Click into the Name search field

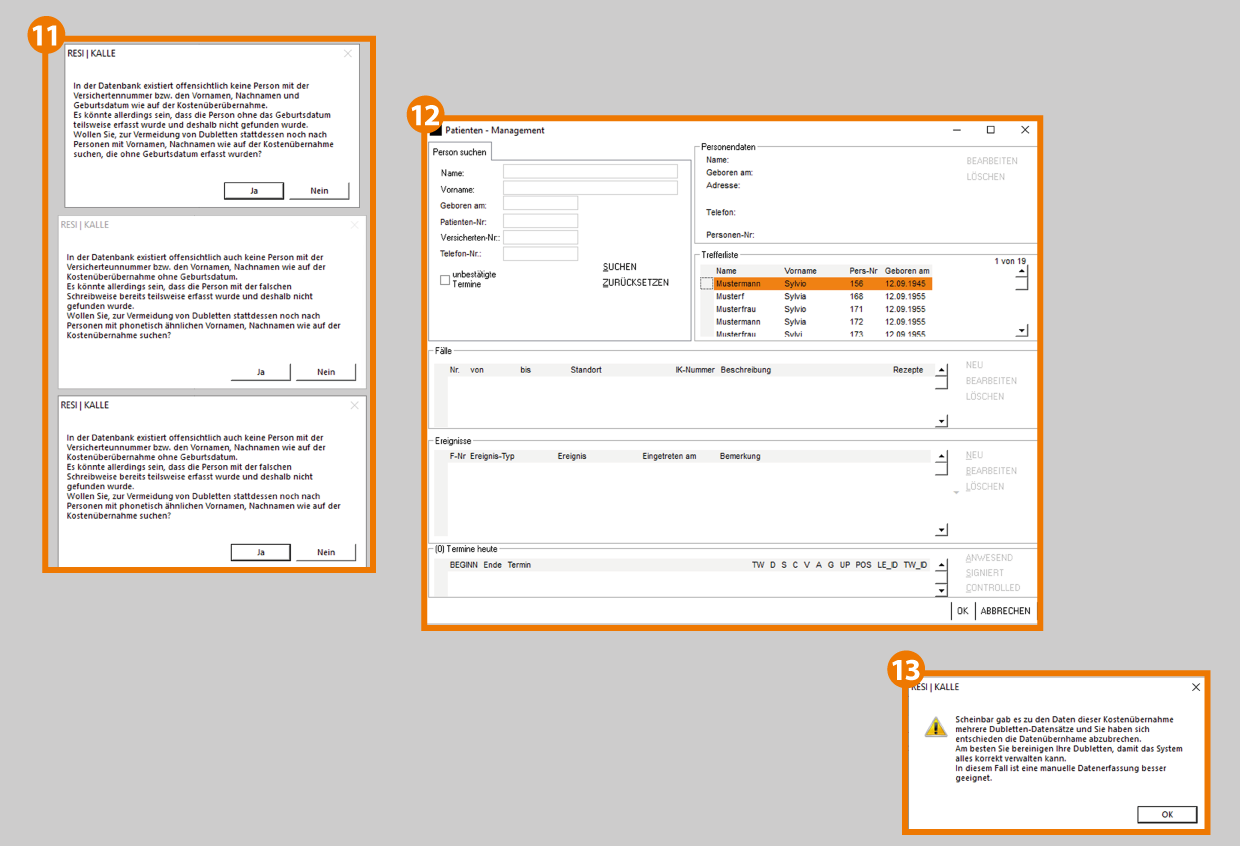[590, 172]
